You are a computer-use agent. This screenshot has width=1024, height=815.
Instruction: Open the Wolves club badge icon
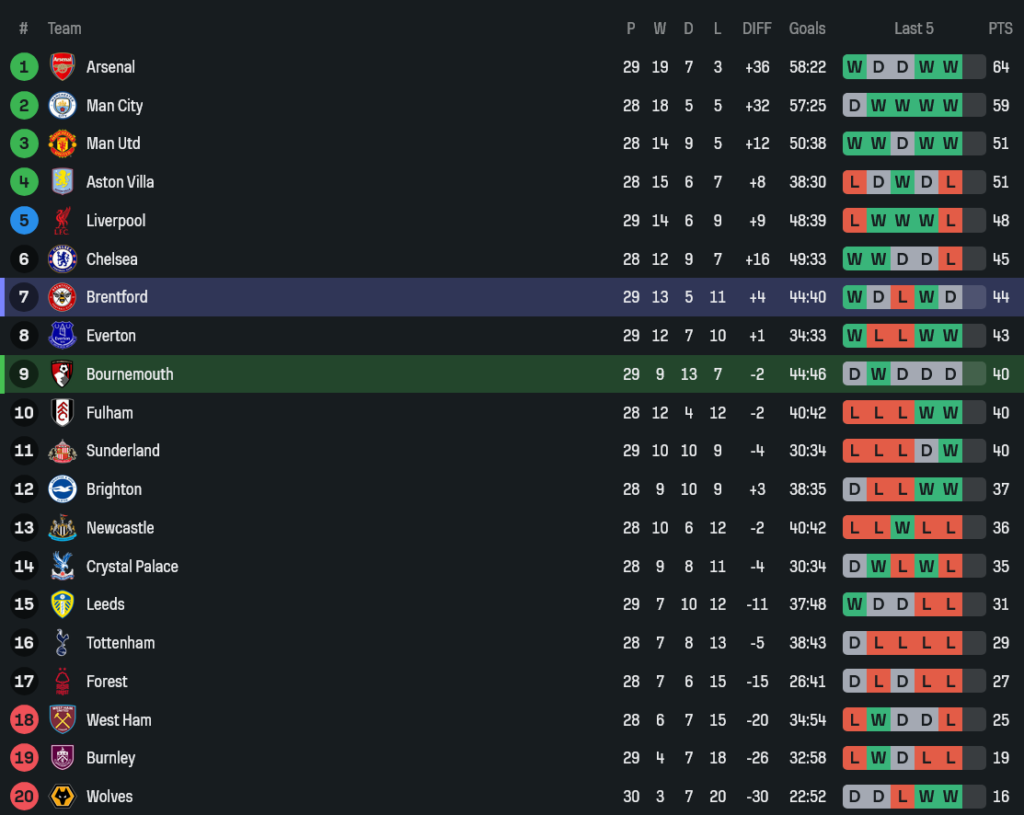[x=62, y=796]
